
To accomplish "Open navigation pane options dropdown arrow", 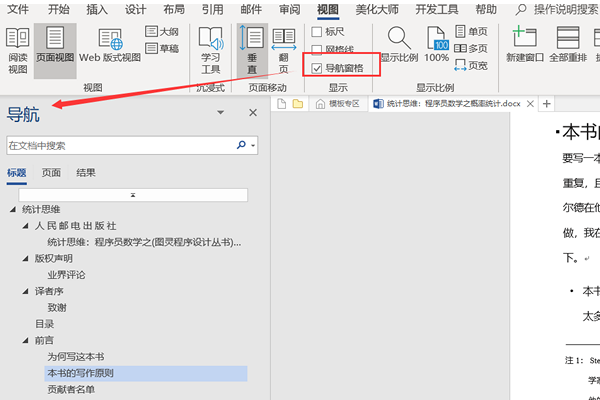I will (220, 113).
